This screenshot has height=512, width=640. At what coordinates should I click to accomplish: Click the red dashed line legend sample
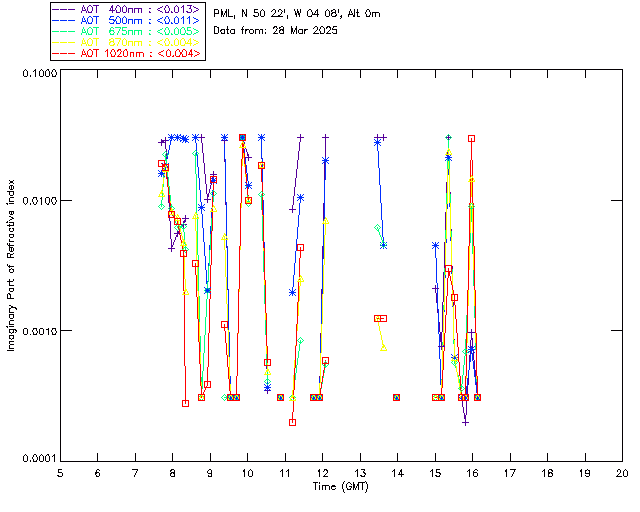click(x=64, y=53)
